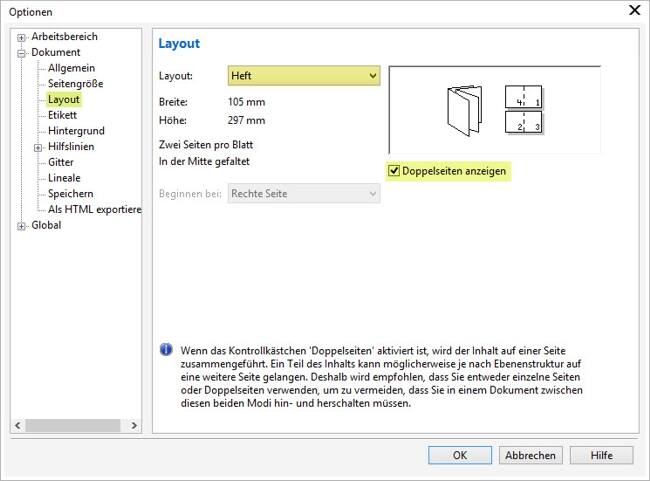Select Hilfslinien in the tree

click(x=71, y=147)
